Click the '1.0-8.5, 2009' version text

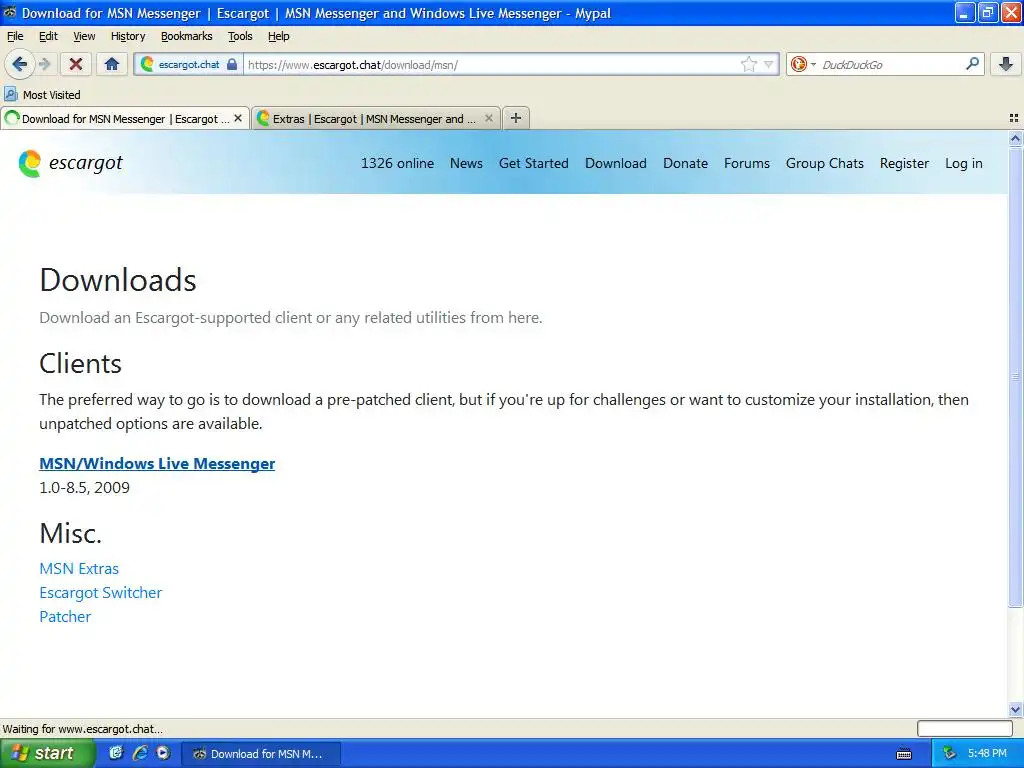click(84, 488)
